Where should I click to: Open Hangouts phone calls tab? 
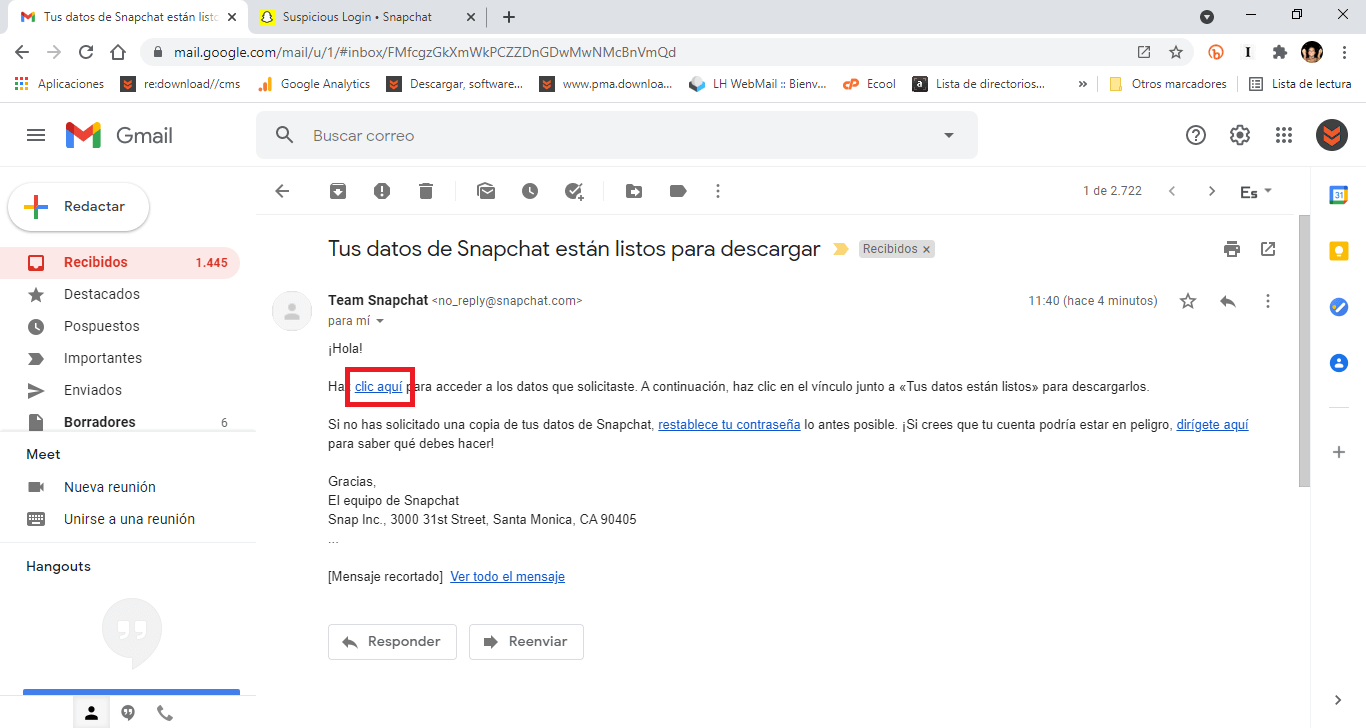(165, 713)
